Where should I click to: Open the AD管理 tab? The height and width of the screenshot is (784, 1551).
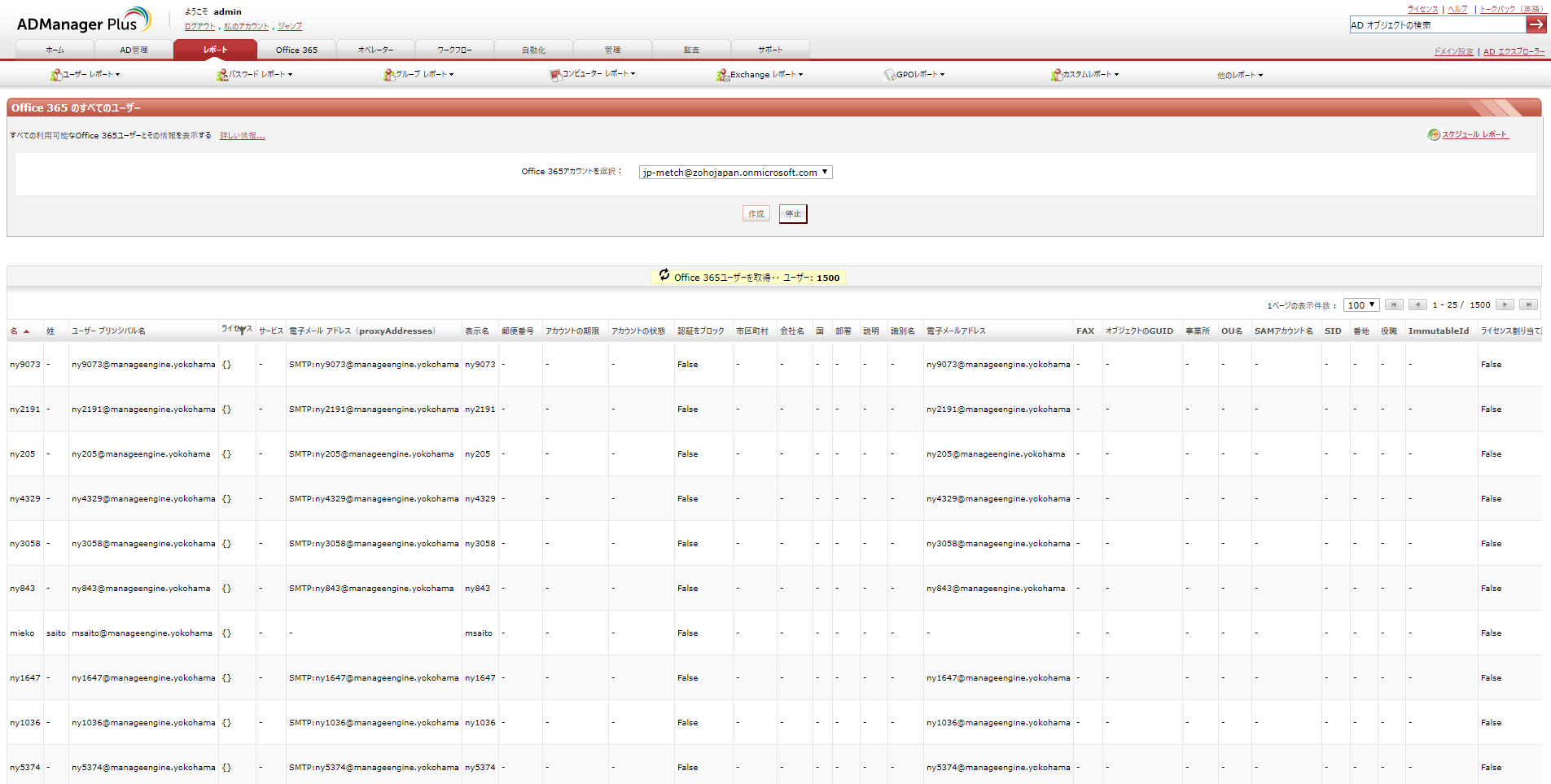point(134,50)
